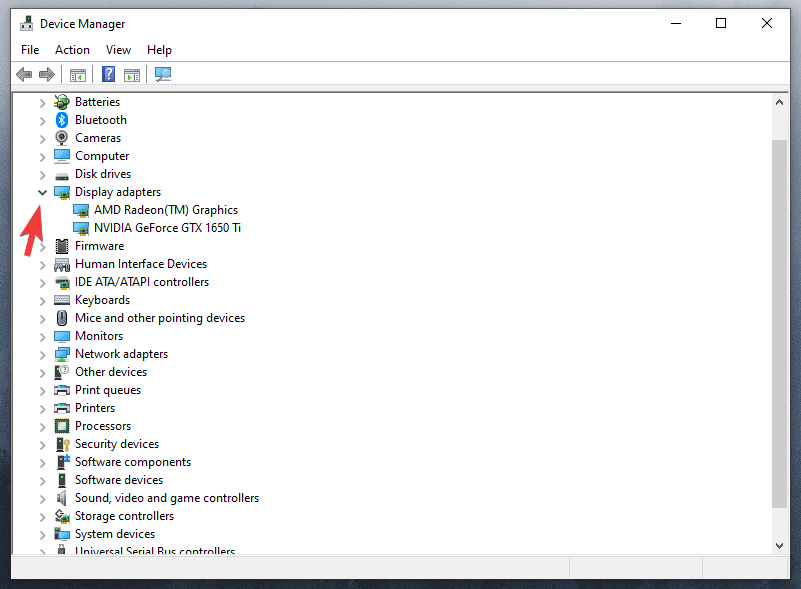Select the NVIDIA GeForce GTX 1650 Ti icon
The image size is (801, 589).
81,228
